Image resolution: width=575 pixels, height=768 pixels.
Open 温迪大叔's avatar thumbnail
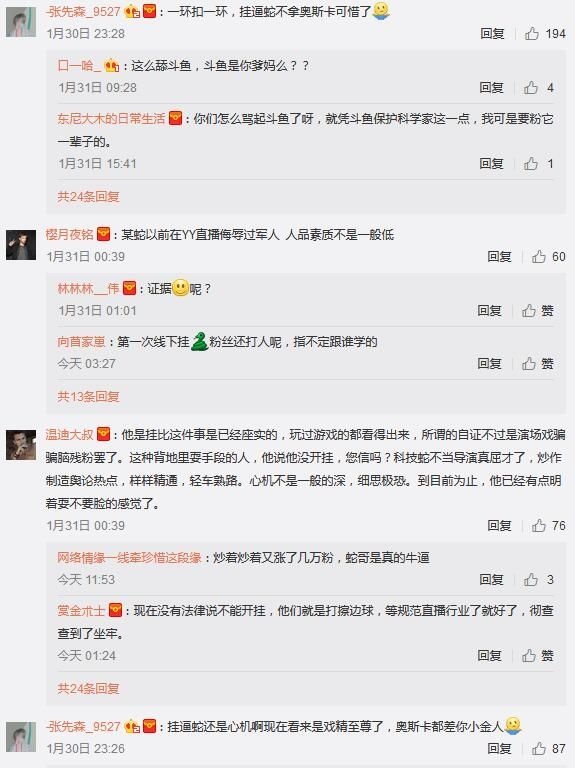(21, 445)
